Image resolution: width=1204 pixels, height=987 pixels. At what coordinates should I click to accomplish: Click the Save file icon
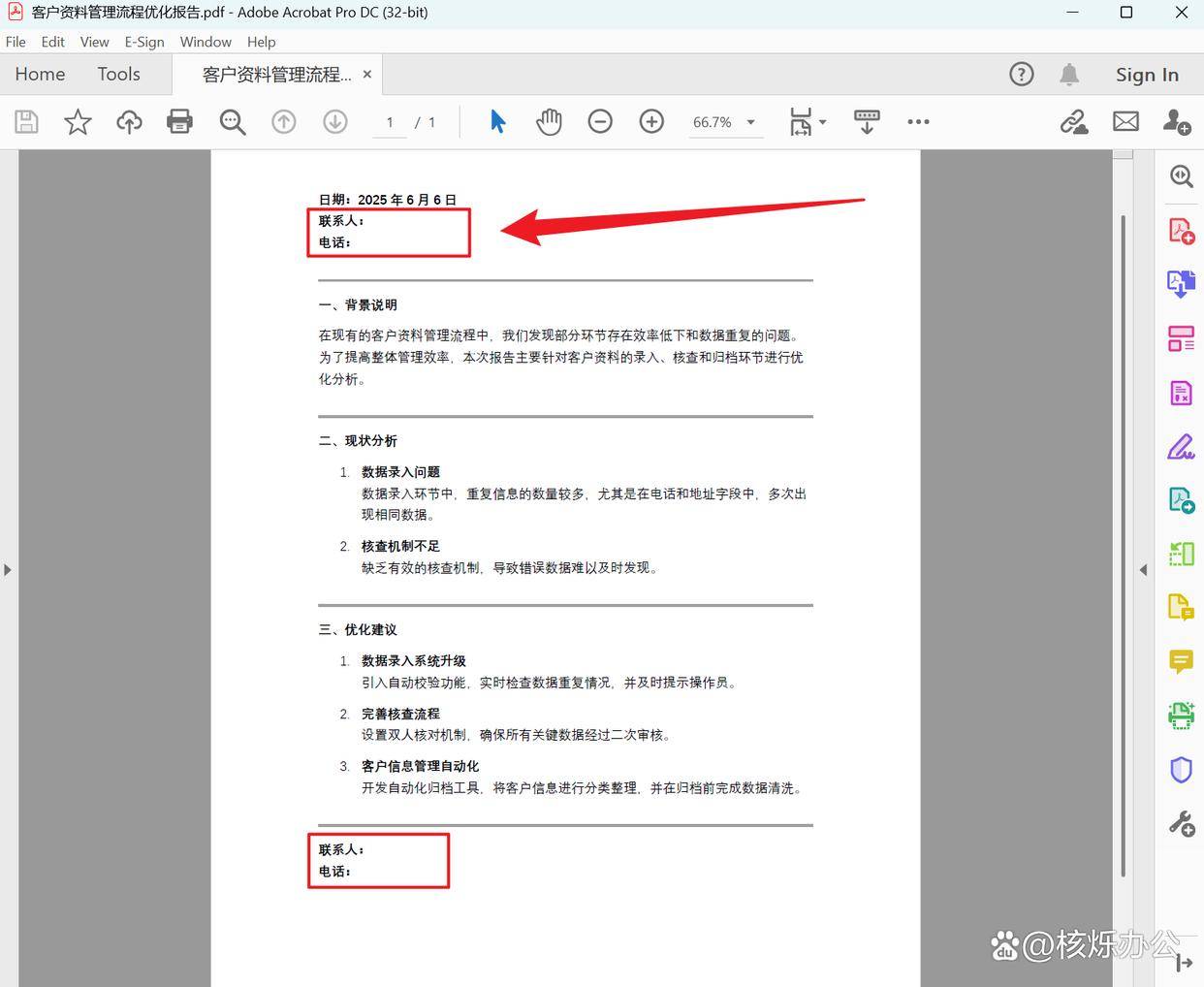[x=26, y=122]
